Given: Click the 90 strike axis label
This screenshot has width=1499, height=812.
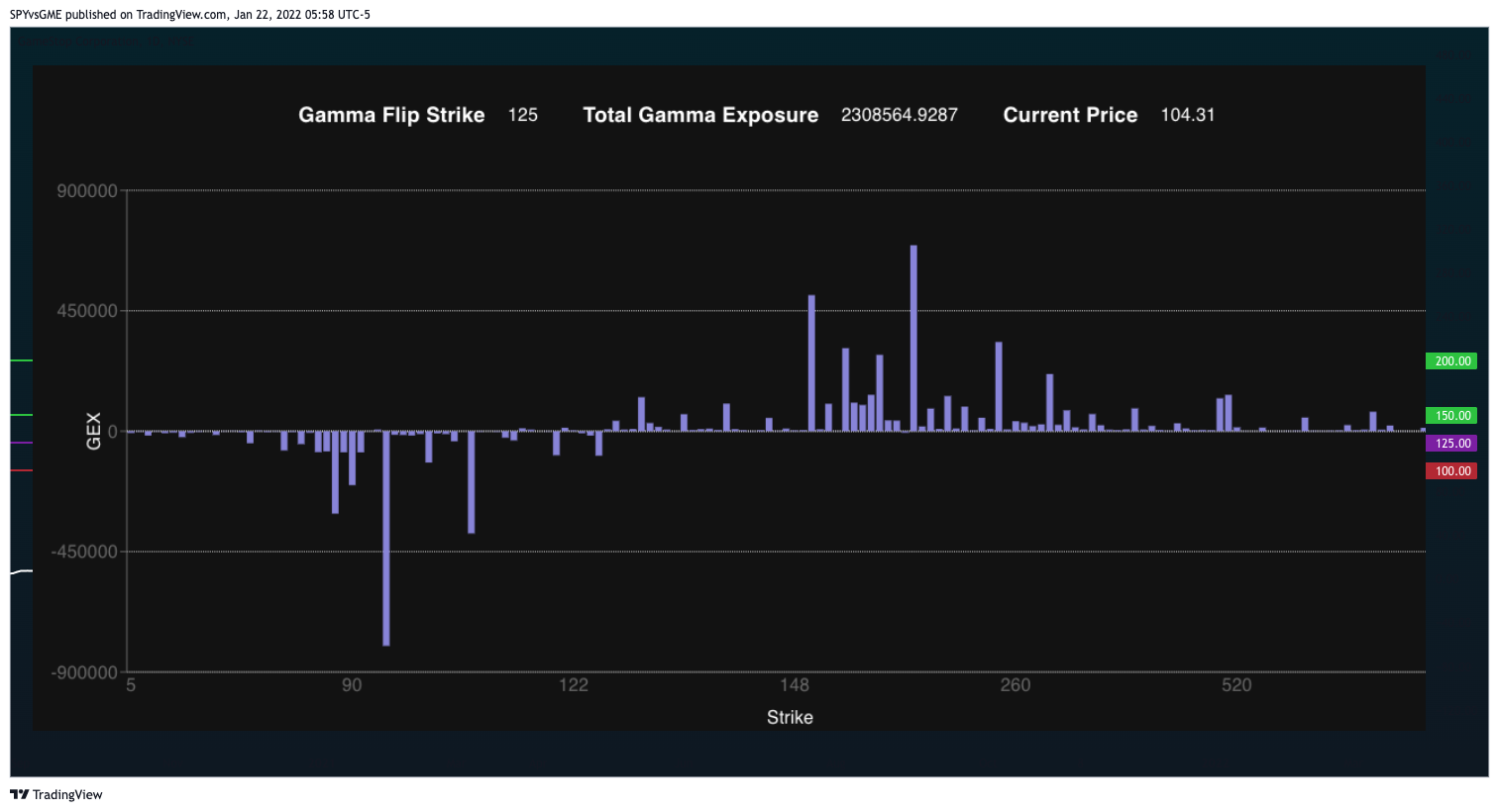Looking at the screenshot, I should tap(352, 685).
